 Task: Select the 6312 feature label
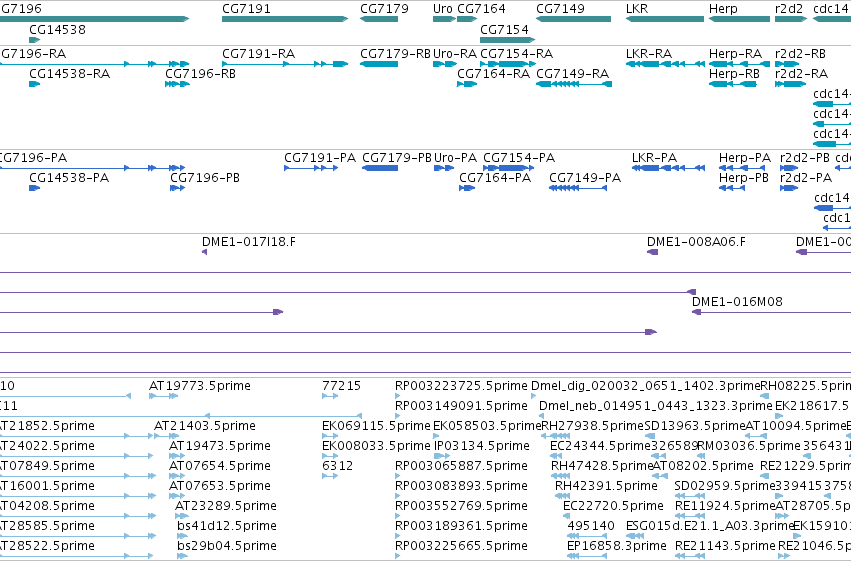coord(338,466)
